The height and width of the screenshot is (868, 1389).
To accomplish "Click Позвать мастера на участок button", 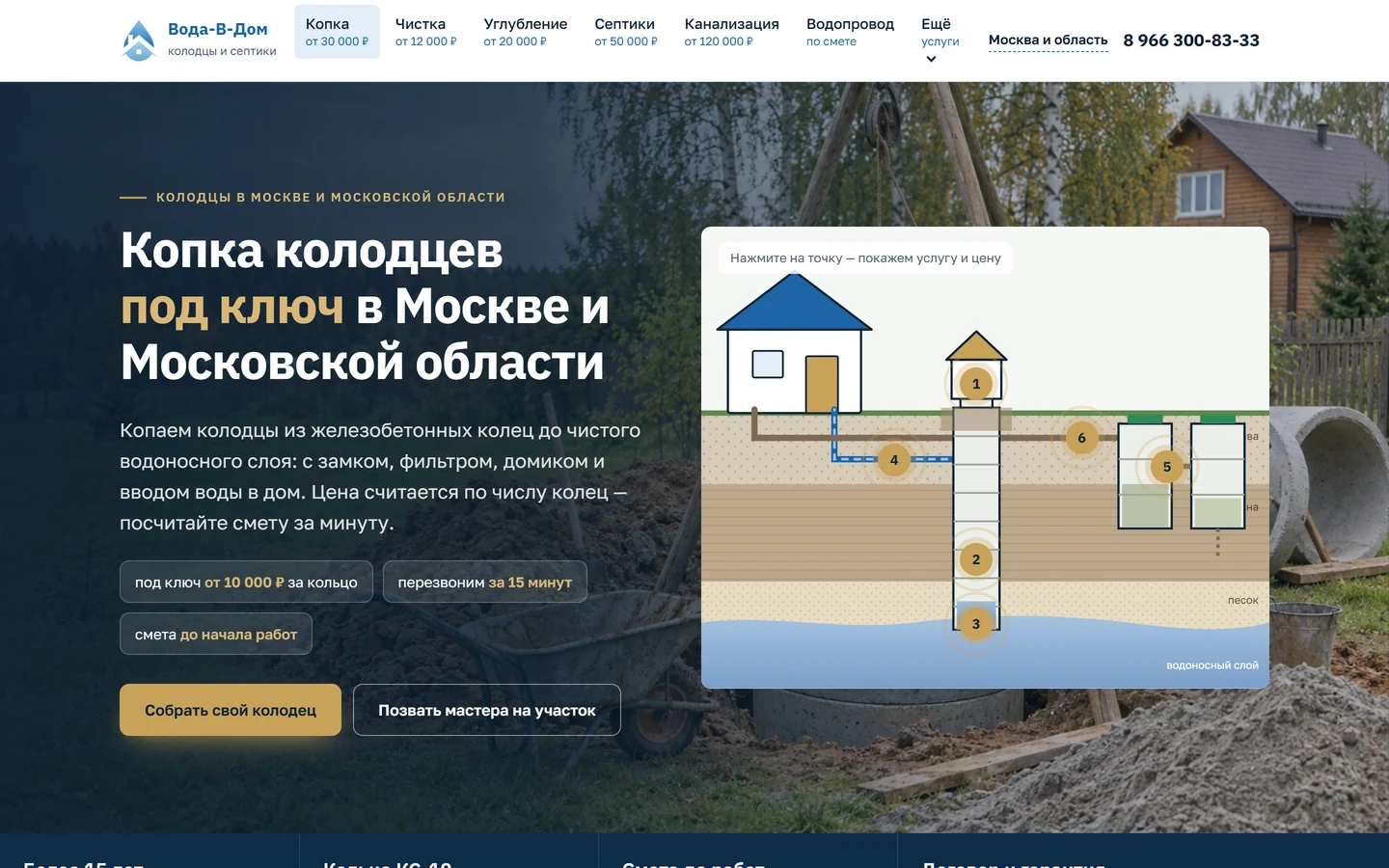I will tap(487, 710).
